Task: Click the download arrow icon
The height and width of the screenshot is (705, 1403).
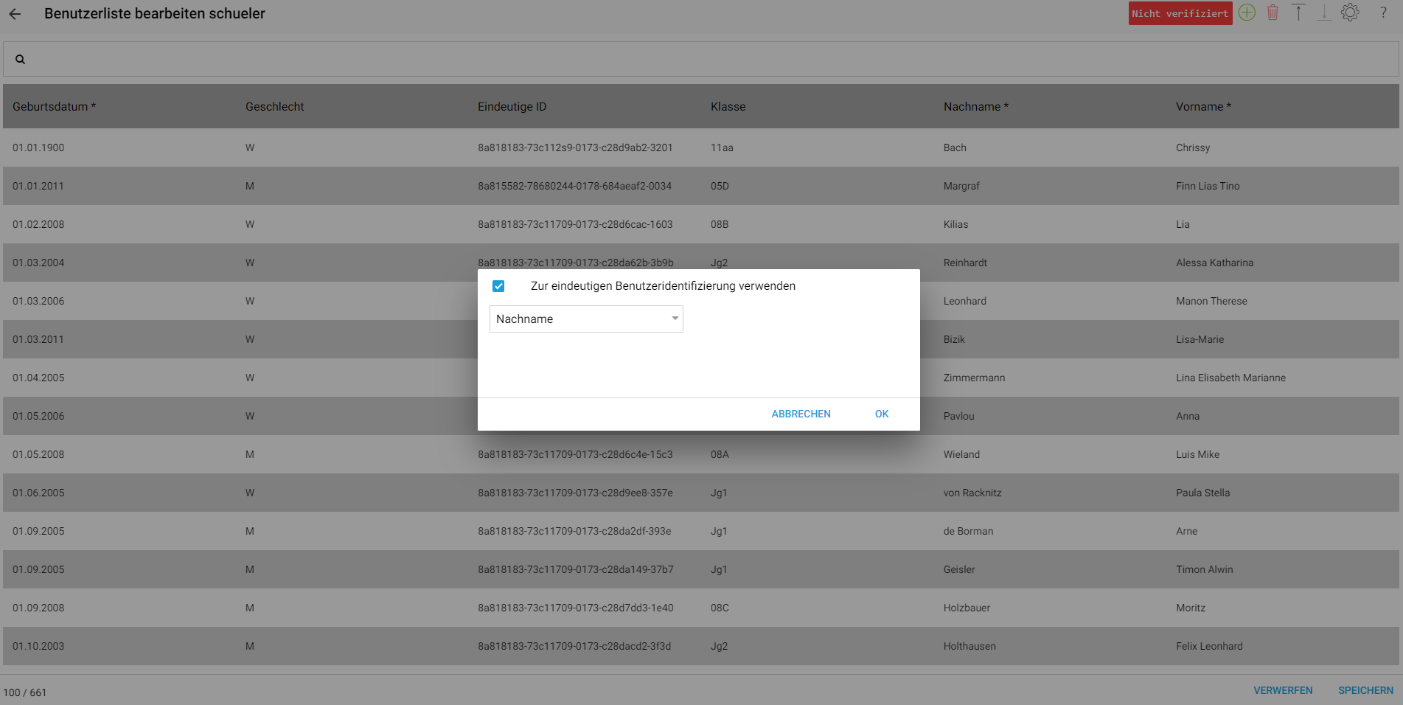Action: coord(1323,13)
